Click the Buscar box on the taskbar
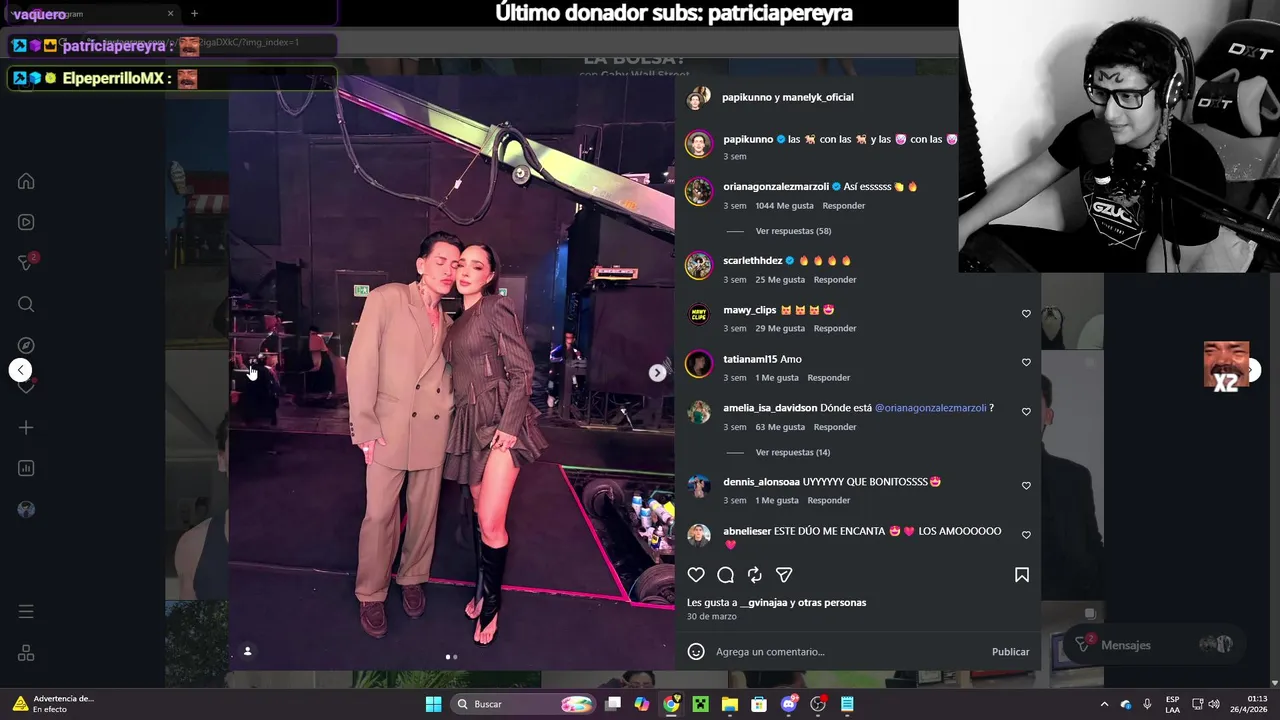 523,704
